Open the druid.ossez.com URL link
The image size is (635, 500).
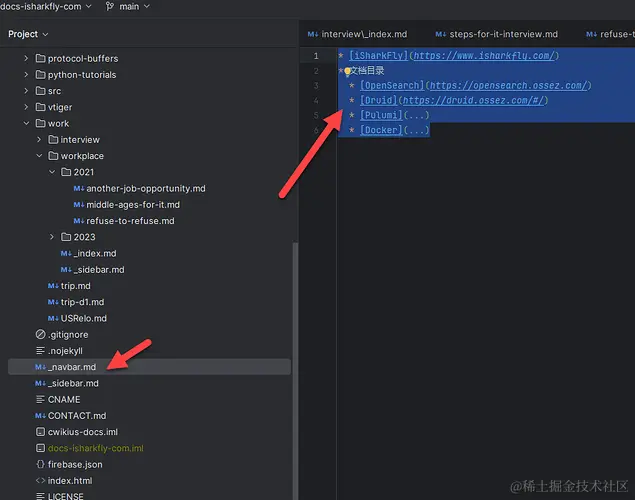tap(473, 100)
